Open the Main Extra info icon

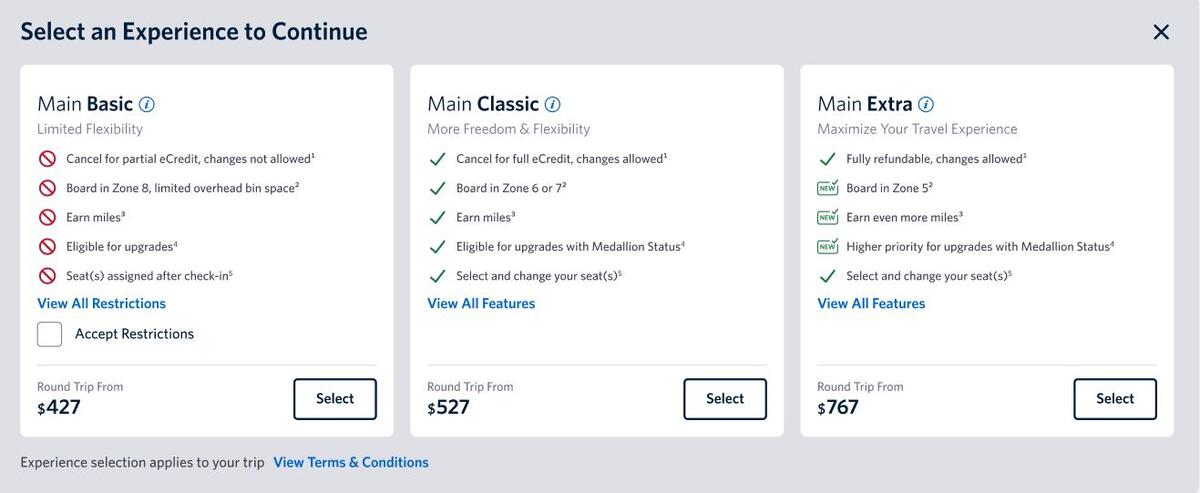pos(926,104)
